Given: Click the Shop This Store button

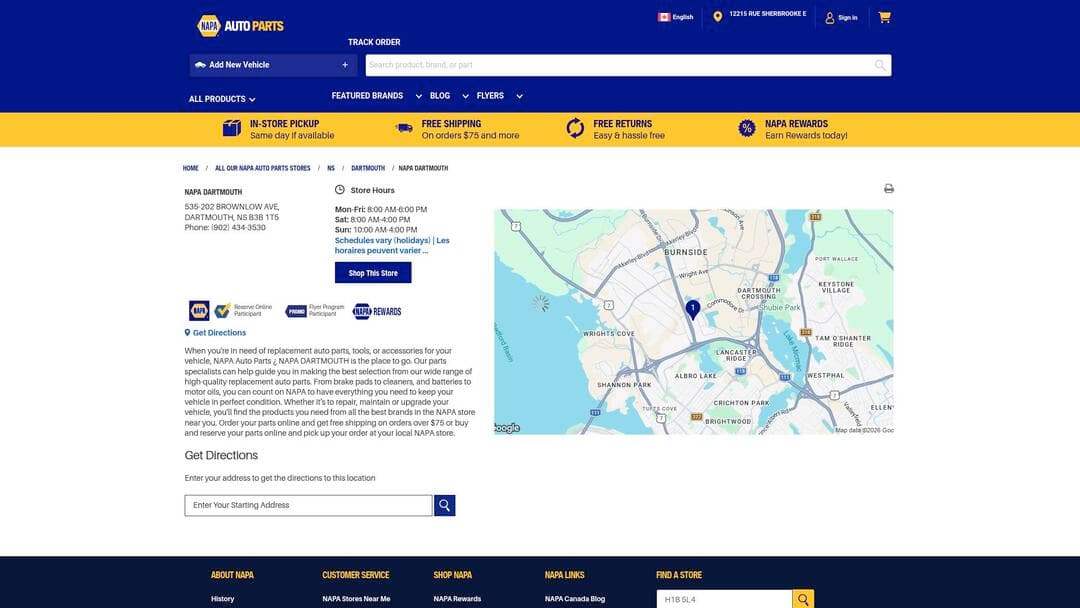Looking at the screenshot, I should tap(373, 271).
